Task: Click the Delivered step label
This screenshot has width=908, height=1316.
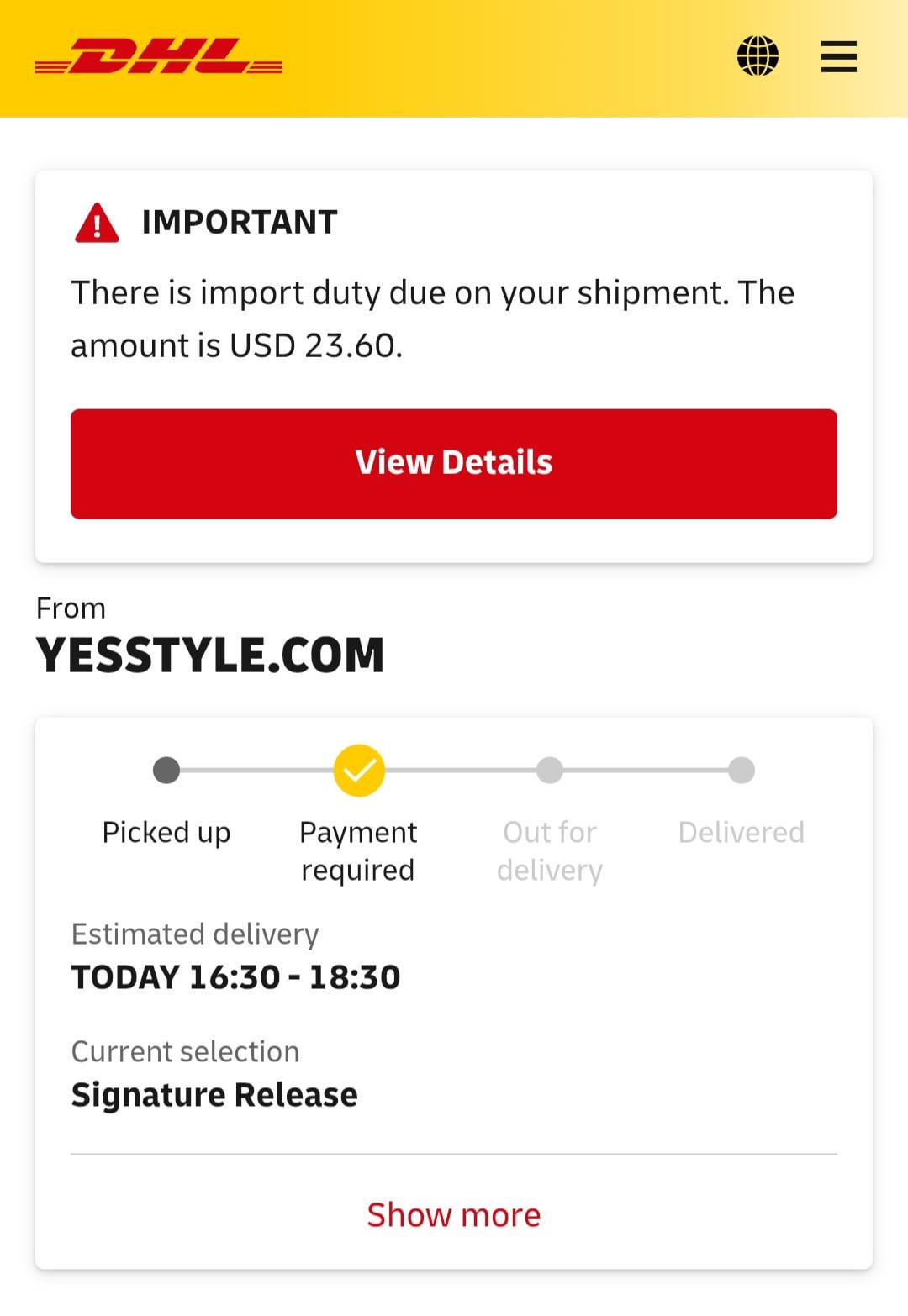Action: 742,832
